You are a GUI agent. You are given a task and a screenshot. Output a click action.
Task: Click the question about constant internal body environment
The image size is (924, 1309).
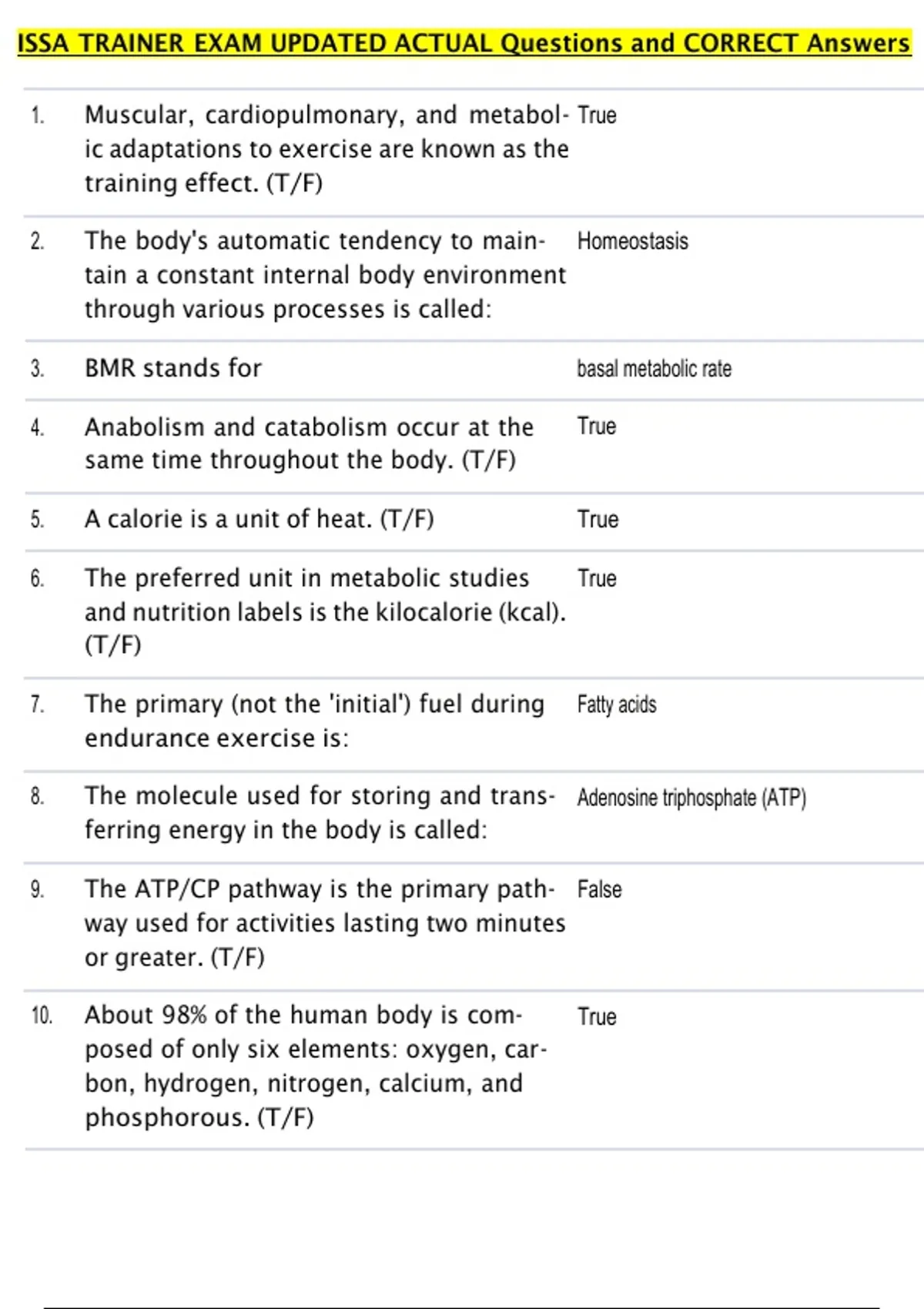pos(325,276)
